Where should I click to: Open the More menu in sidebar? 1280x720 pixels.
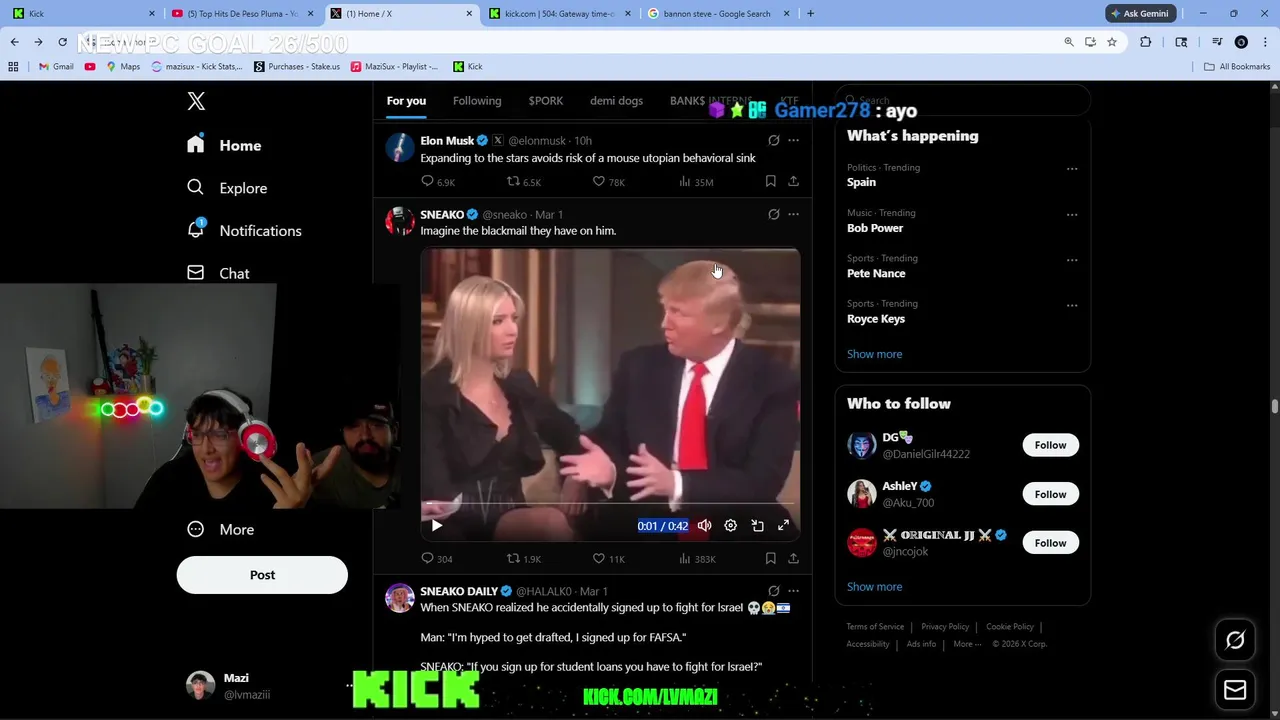(x=221, y=529)
